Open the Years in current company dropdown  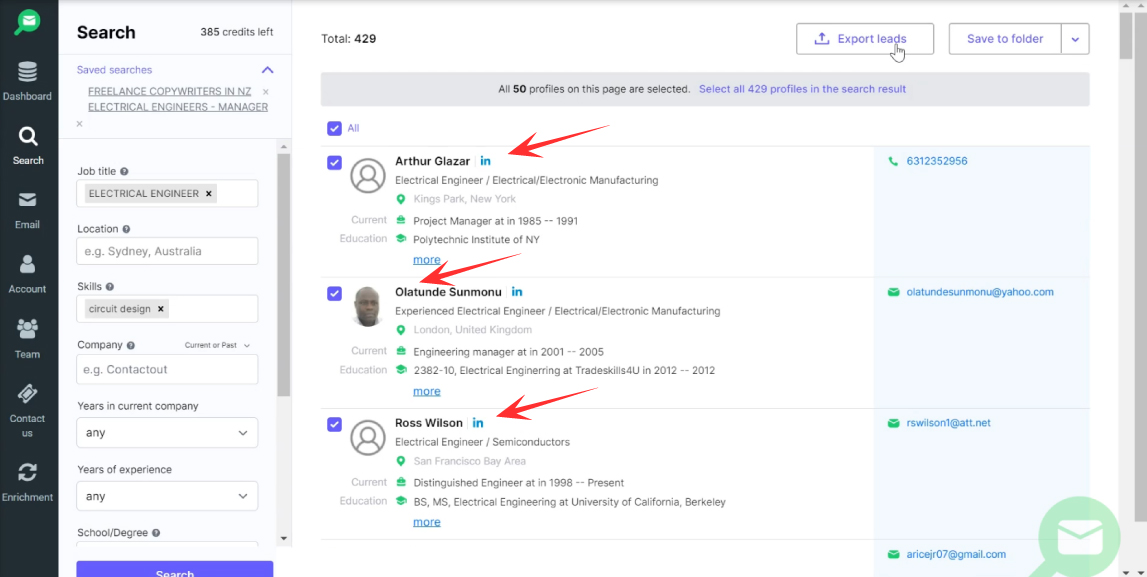coord(167,432)
